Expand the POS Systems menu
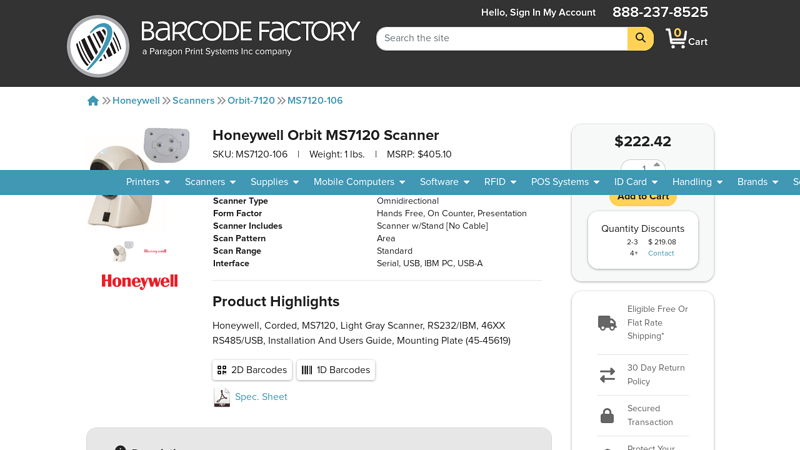800x450 pixels. 565,182
